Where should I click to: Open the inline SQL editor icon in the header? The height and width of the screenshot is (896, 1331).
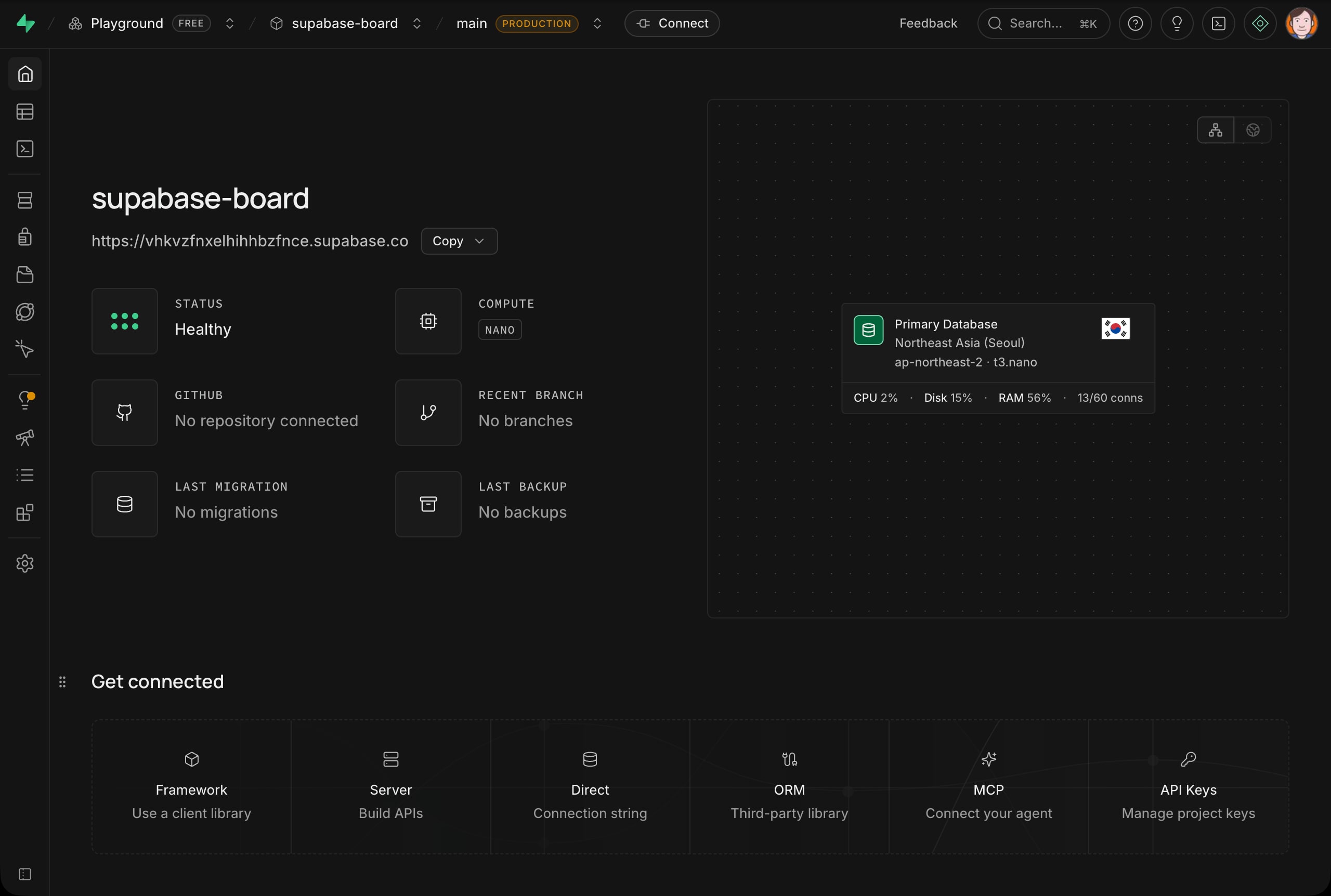click(x=1218, y=23)
